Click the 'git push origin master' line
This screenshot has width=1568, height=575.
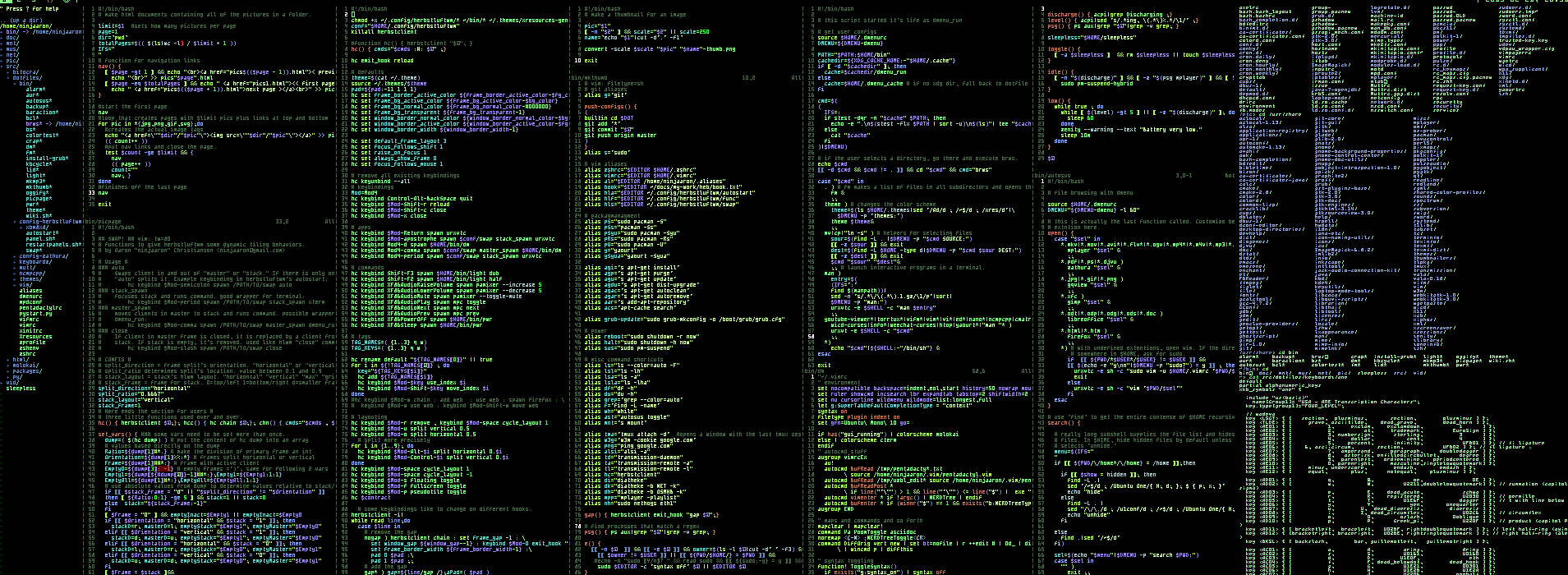(x=620, y=135)
